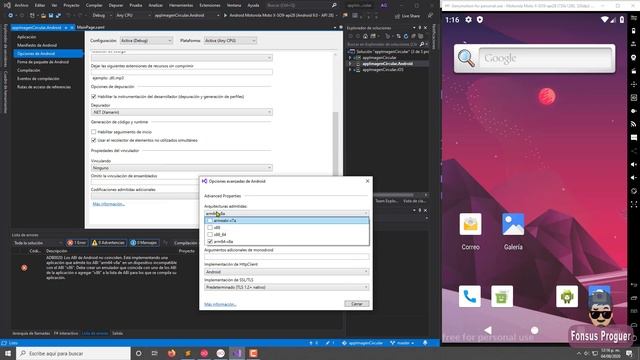This screenshot has height=360, width=640.
Task: Open the Proyecto menu
Action: (x=71, y=5)
